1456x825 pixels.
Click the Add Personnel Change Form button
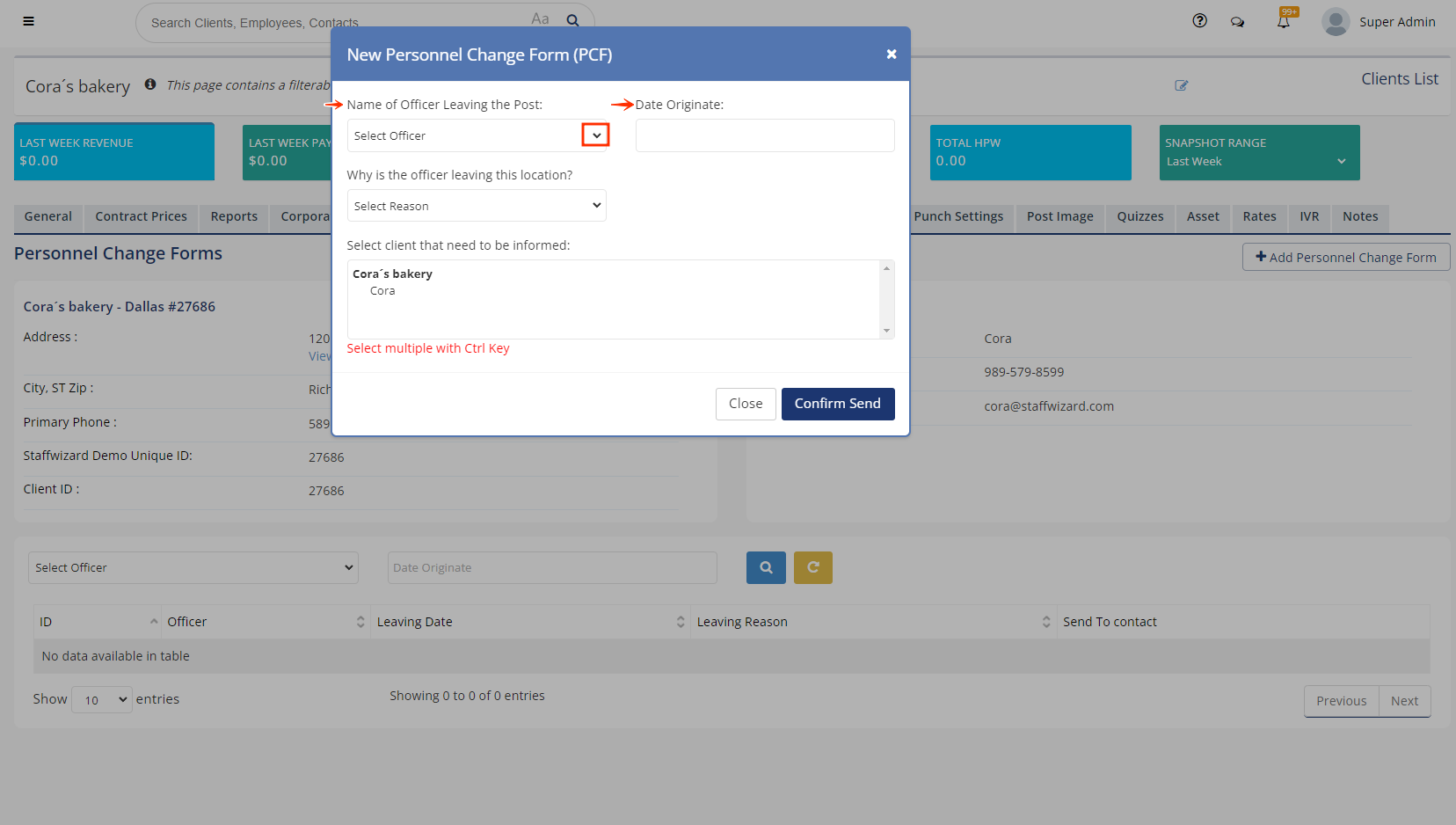click(1345, 258)
